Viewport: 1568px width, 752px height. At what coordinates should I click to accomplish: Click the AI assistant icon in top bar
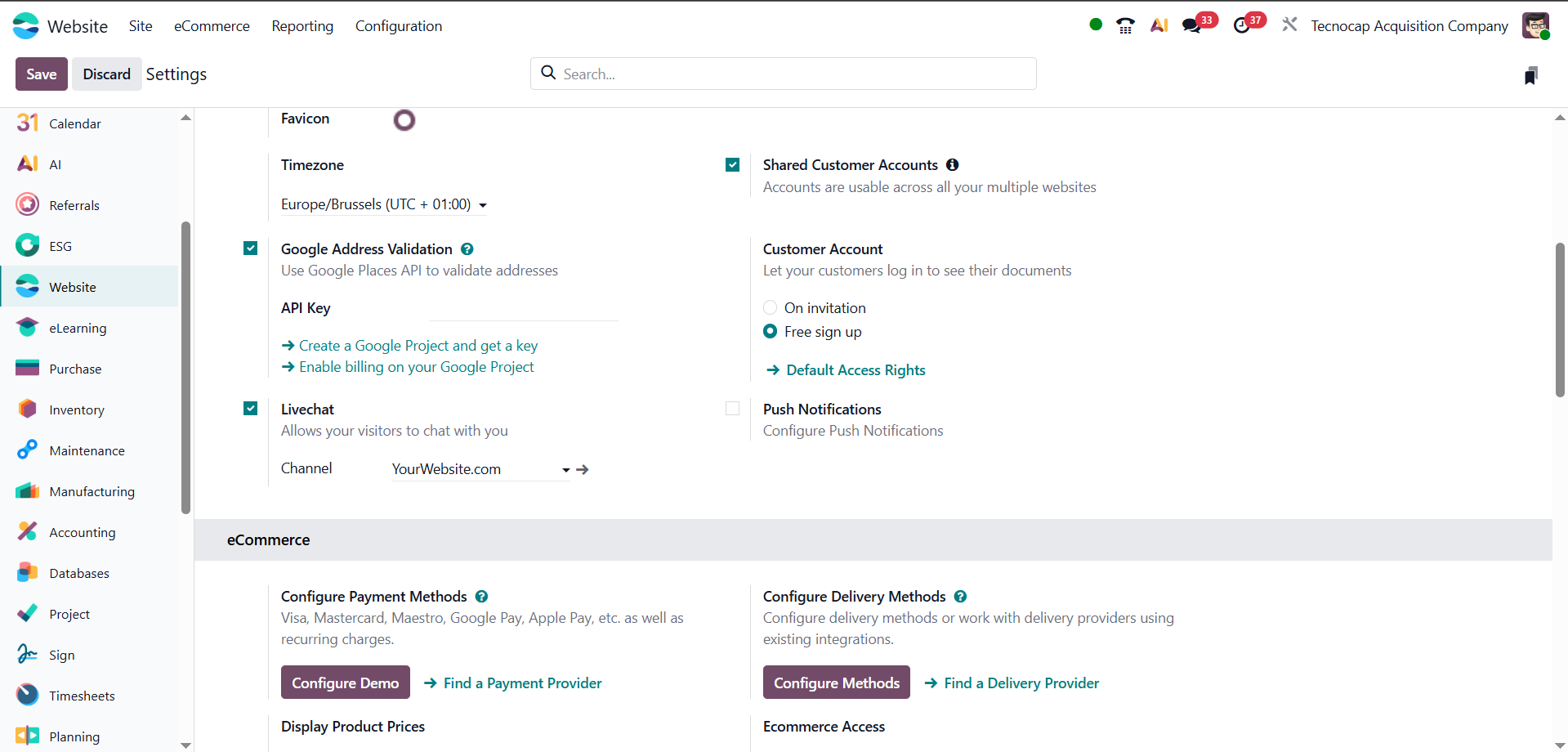pyautogui.click(x=1159, y=25)
